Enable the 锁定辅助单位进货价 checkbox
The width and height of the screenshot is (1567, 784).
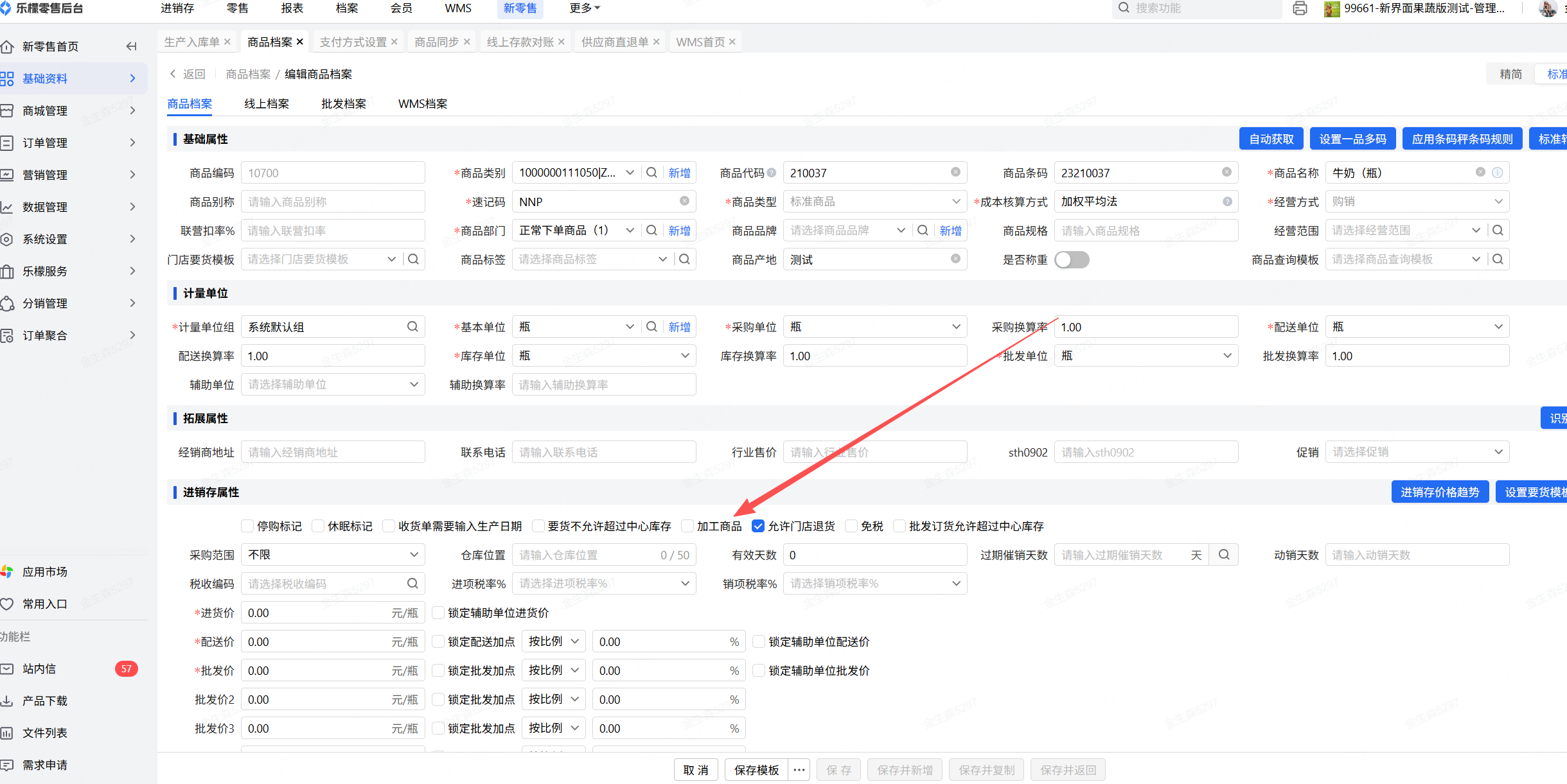(x=438, y=613)
